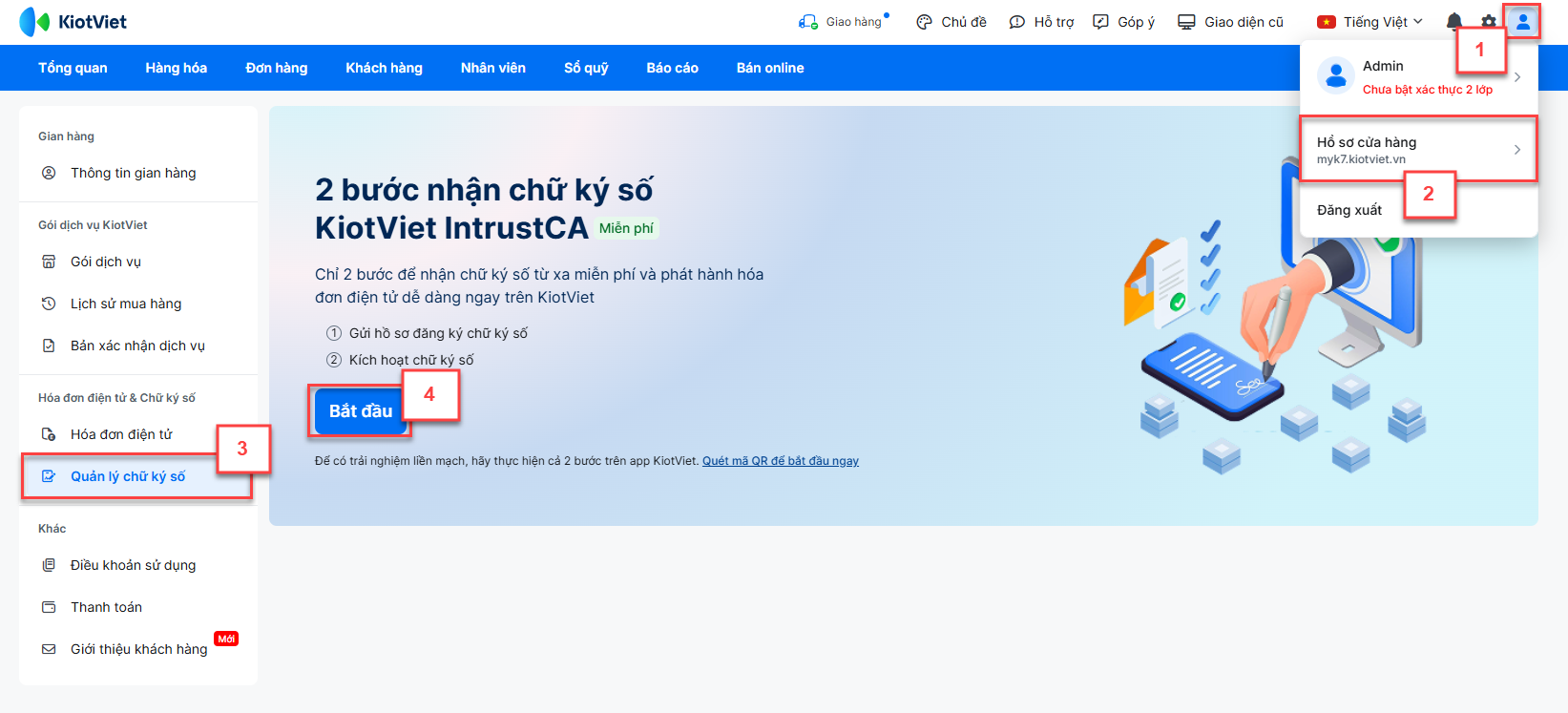Click the Mới badge beside Giới thiệu khách hàng
Viewport: 1568px width, 713px height.
[226, 639]
